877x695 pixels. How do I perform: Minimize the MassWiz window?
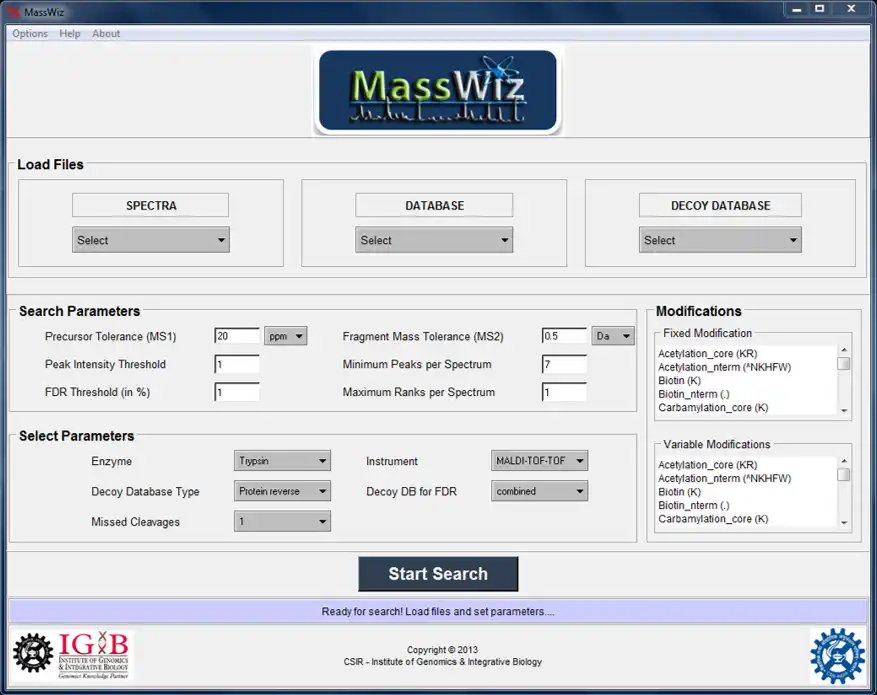click(x=797, y=9)
